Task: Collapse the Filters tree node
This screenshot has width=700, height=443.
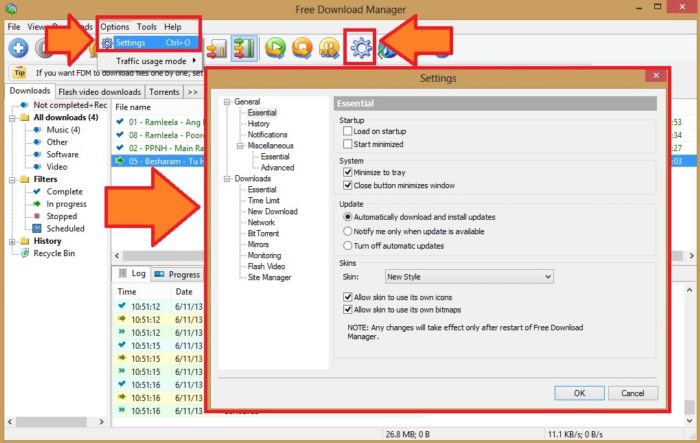Action: coord(12,180)
